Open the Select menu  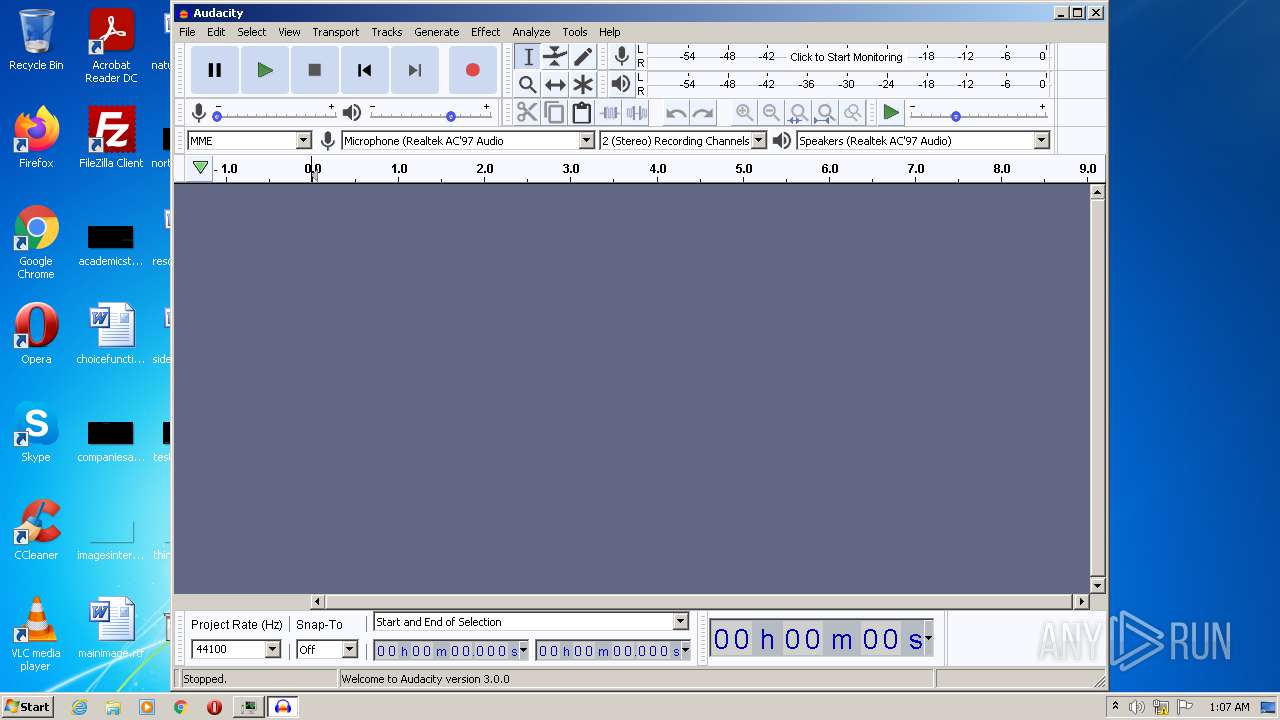pos(252,32)
